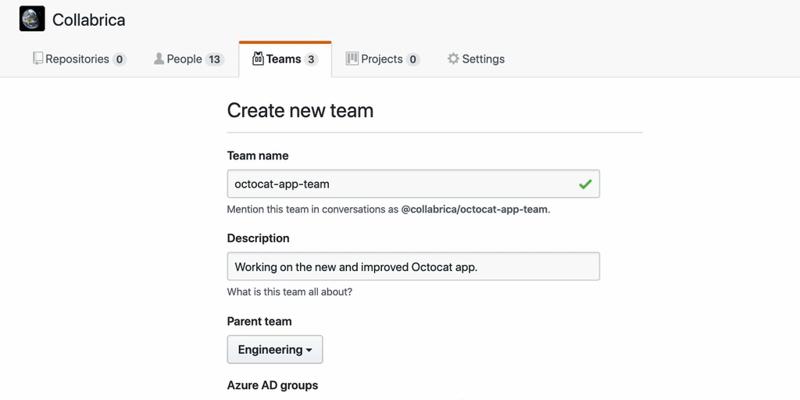Click into the Description text field
The image size is (800, 400).
tap(412, 267)
